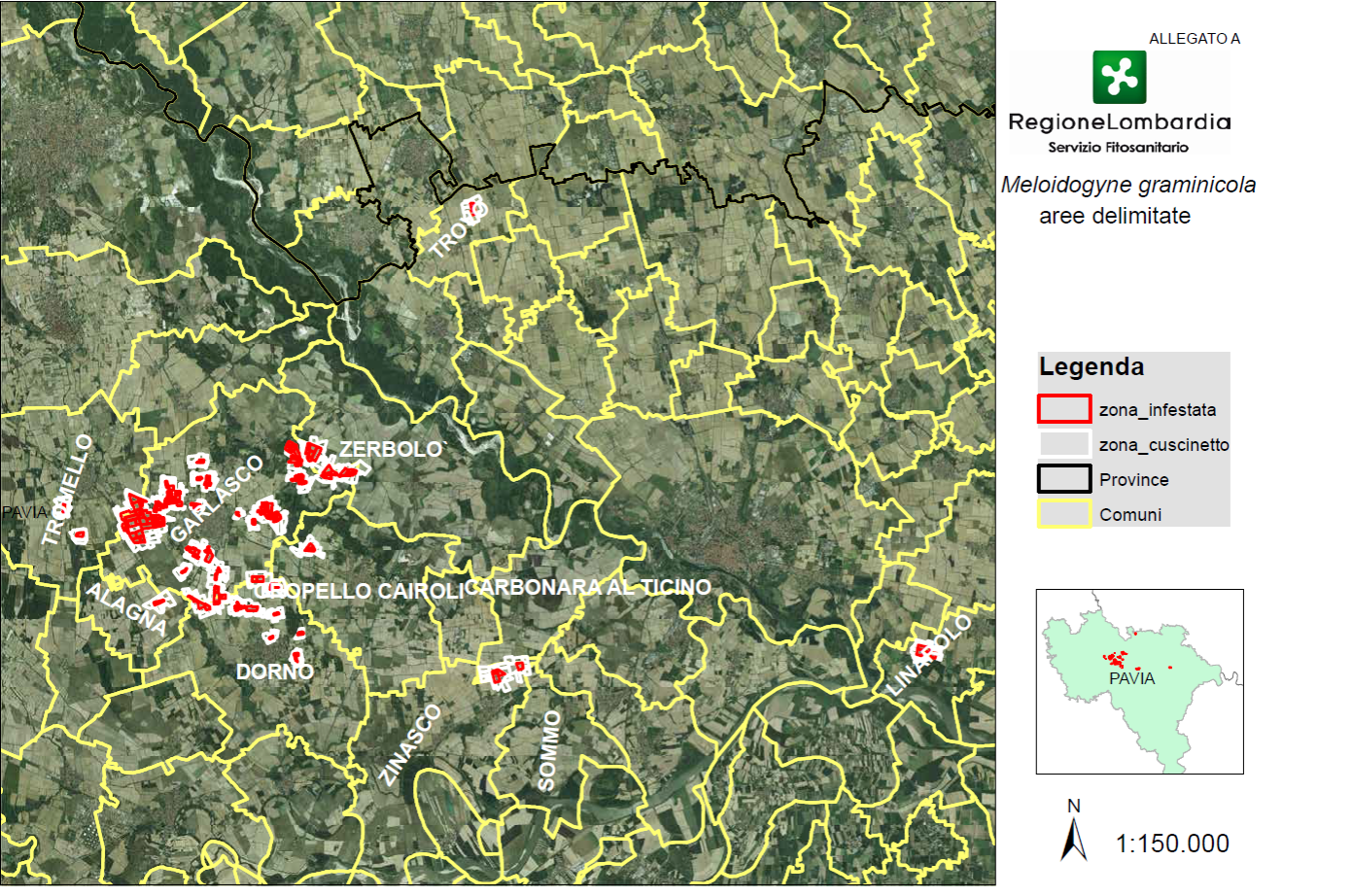Click the black Province legend swatch
Viewport: 1352px width, 896px height.
coord(1064,479)
